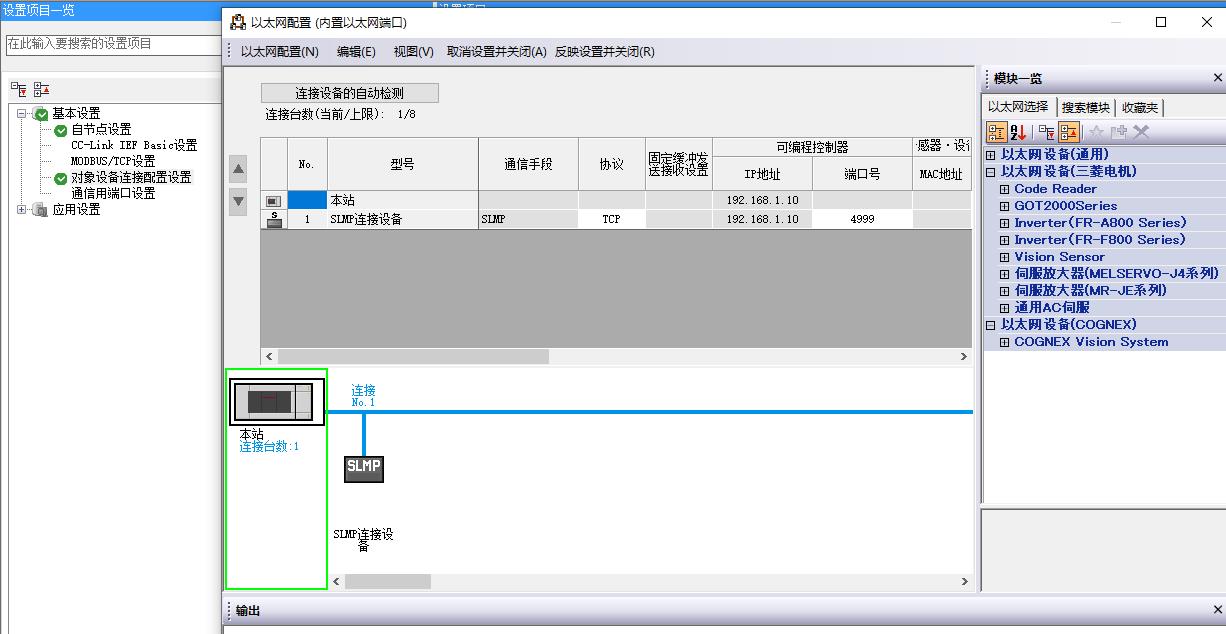Image resolution: width=1226 pixels, height=634 pixels.
Task: Click 反映设置并关闭(R) menu command
Action: pos(604,52)
